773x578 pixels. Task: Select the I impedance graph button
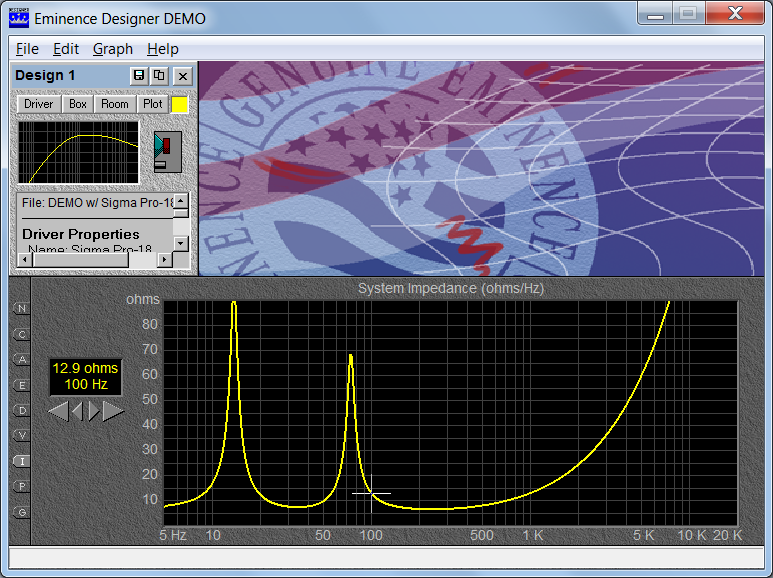(x=22, y=462)
